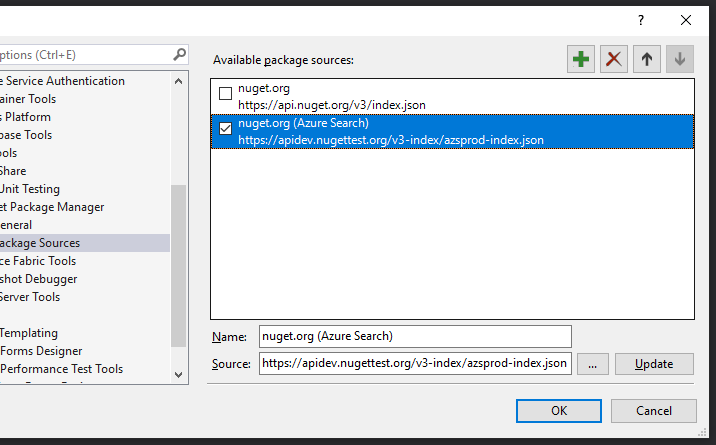Open the dialog help question mark

click(641, 20)
